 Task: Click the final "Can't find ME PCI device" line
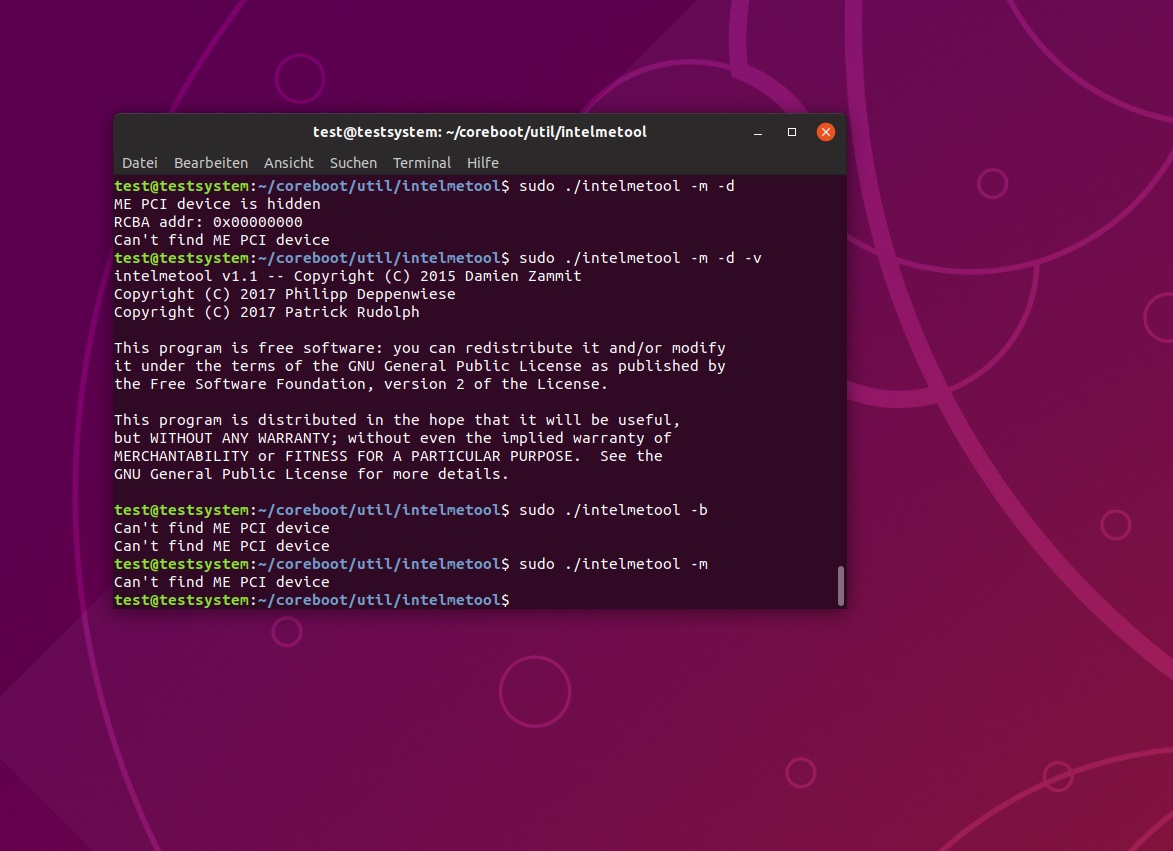(x=221, y=582)
